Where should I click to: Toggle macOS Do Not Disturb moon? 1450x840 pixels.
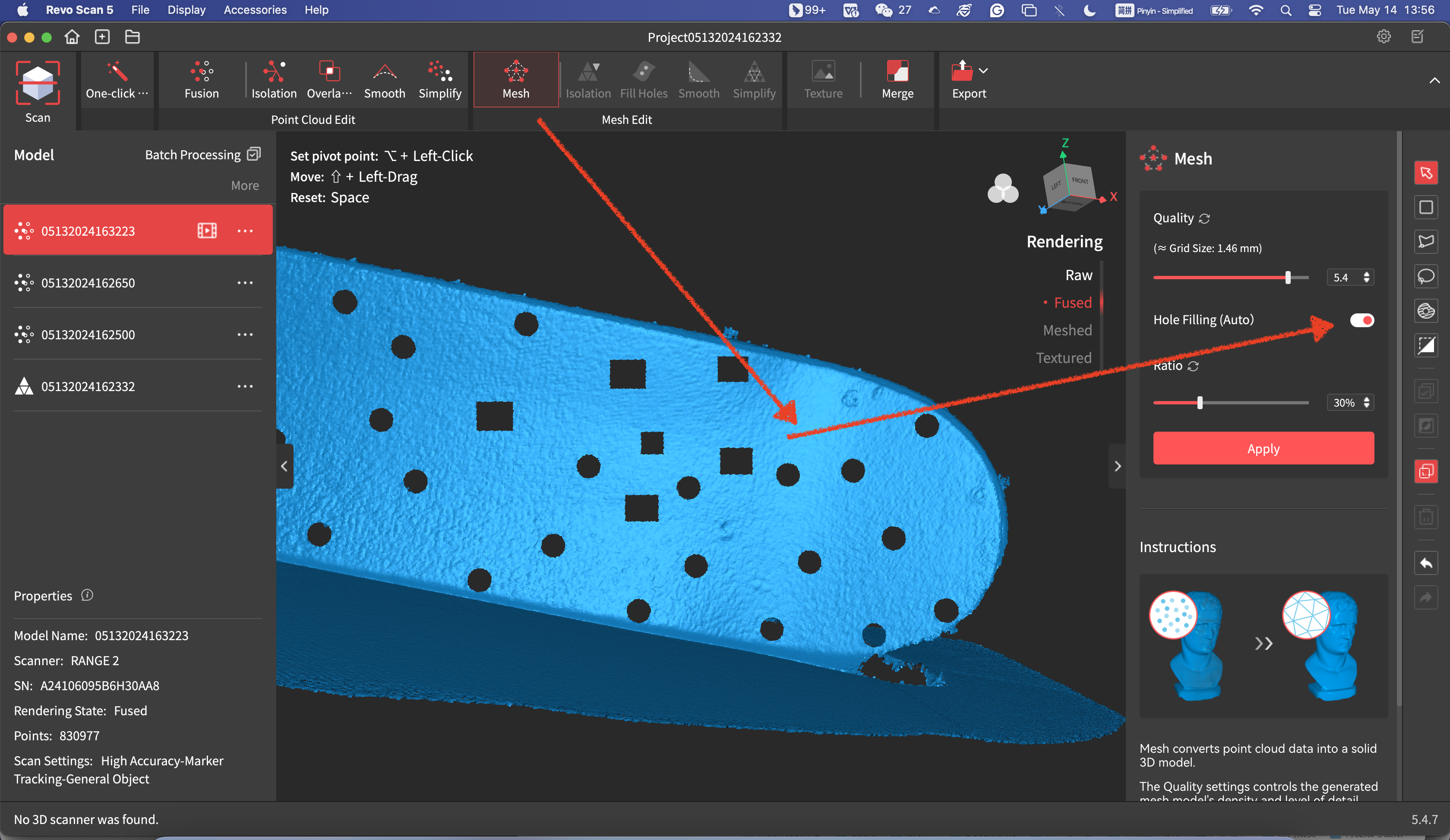coord(1089,10)
